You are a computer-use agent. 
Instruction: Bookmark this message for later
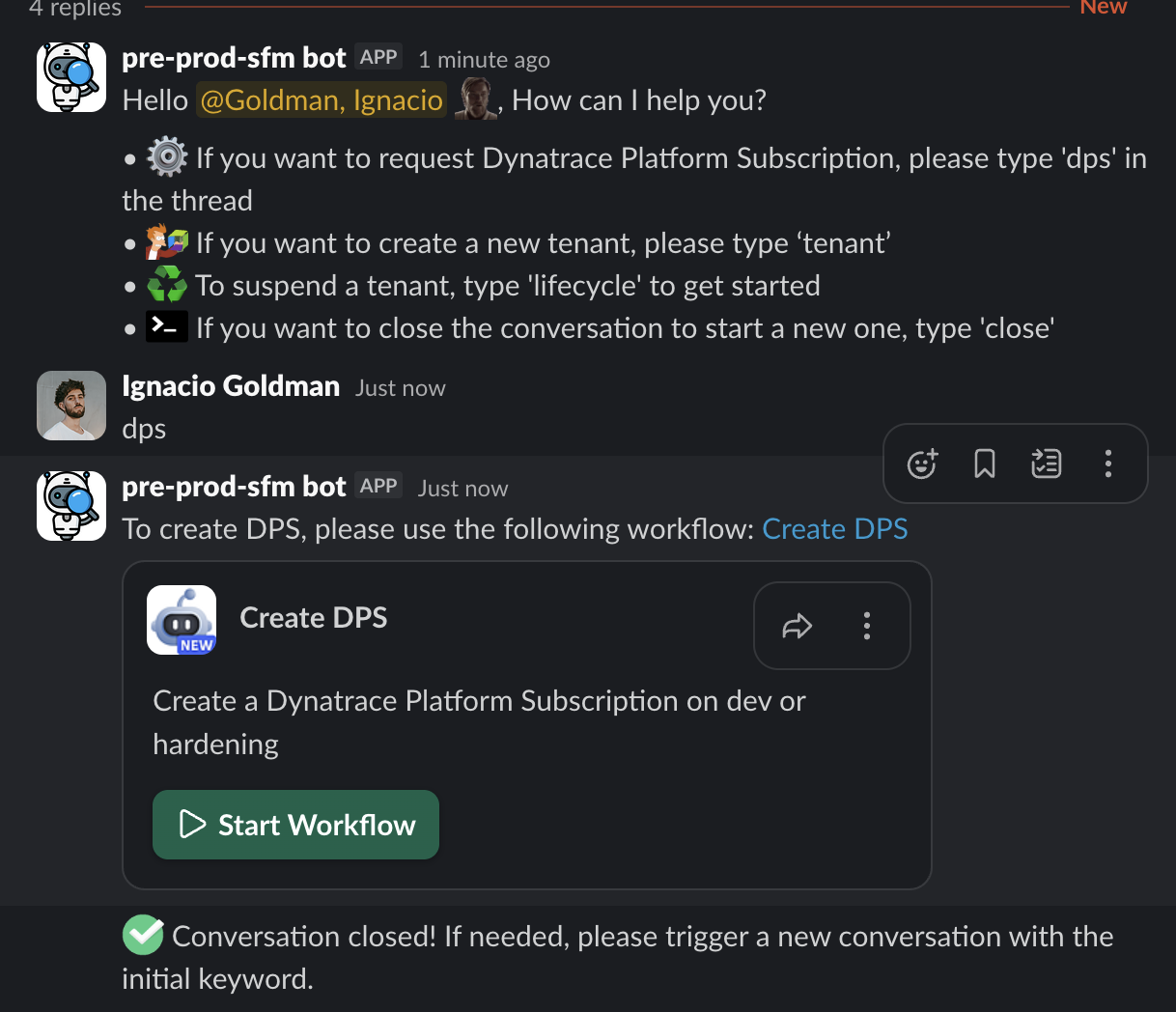point(984,464)
